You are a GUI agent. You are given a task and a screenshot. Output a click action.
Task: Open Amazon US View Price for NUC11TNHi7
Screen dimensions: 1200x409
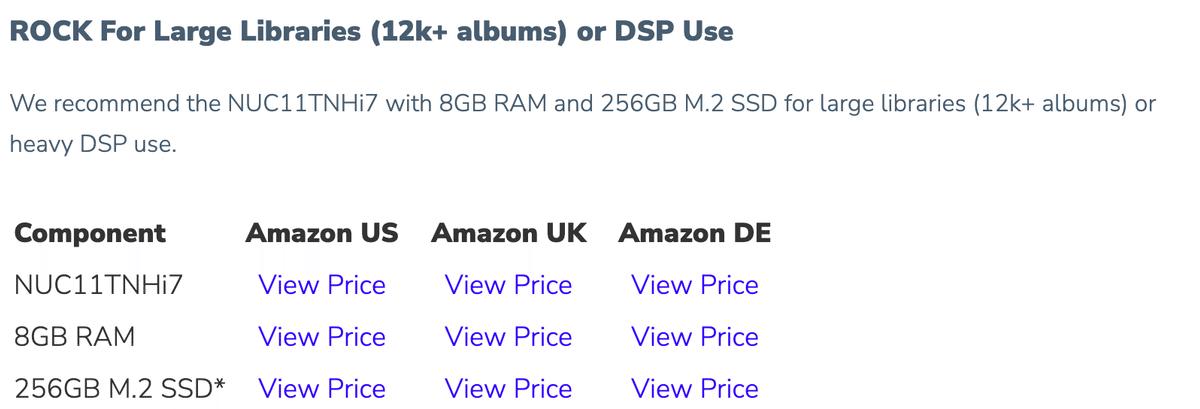pos(322,285)
